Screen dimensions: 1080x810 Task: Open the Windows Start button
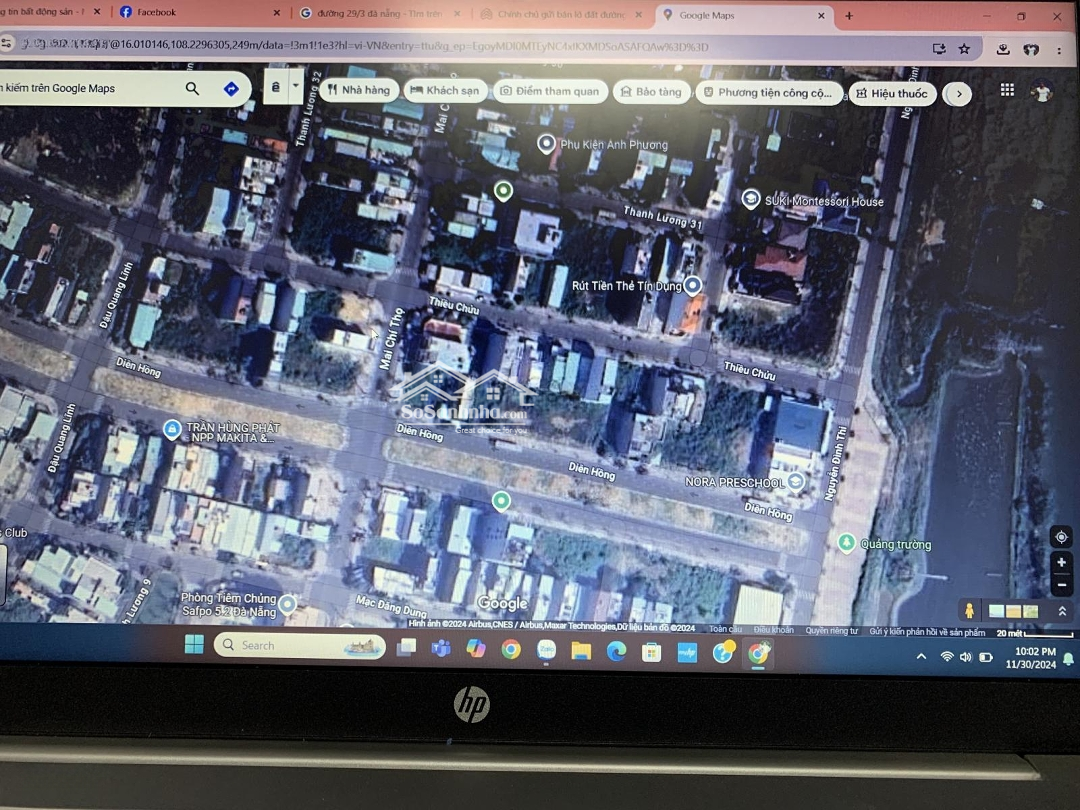coord(194,644)
